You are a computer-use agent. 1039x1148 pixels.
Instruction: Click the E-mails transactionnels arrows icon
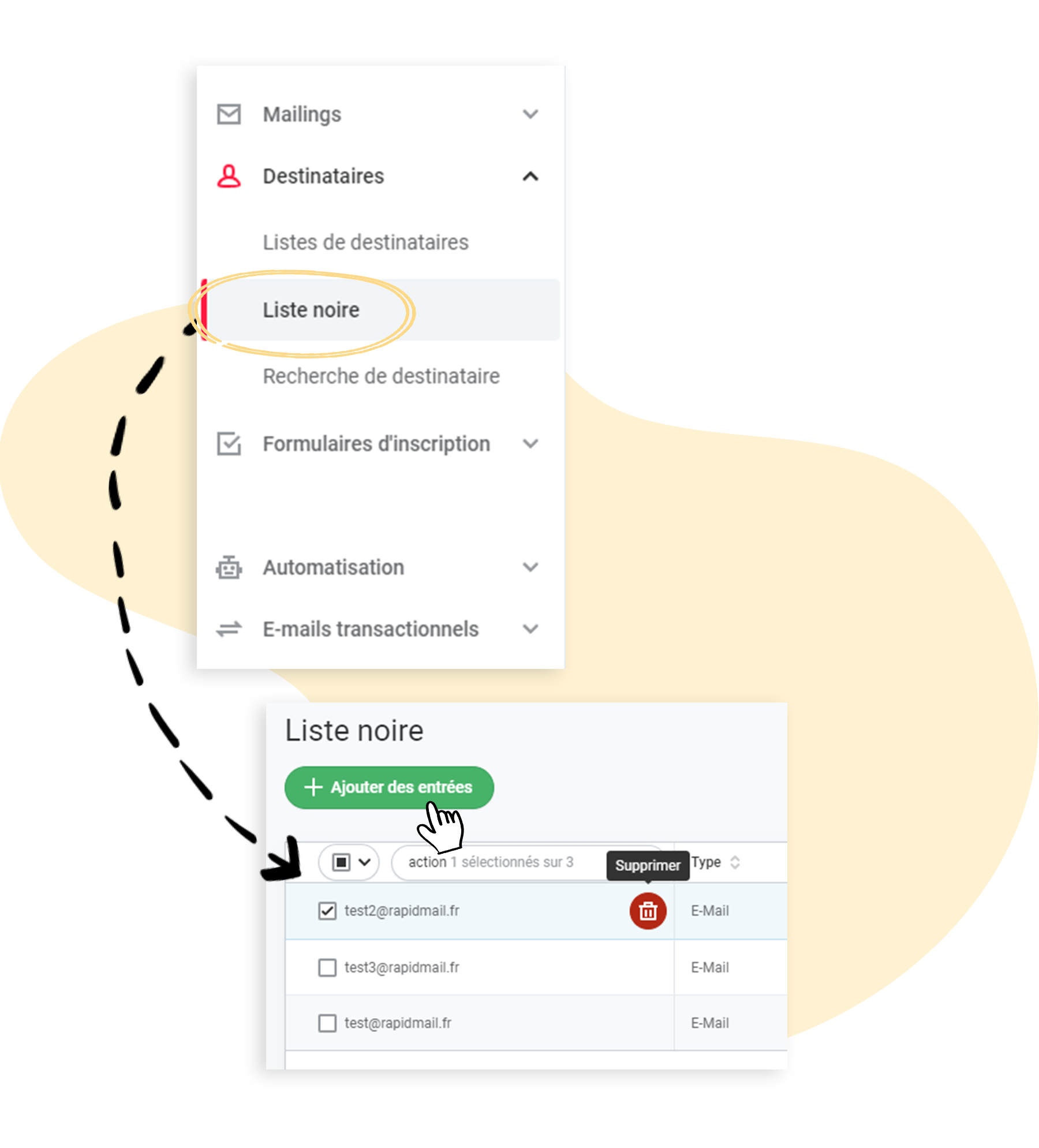click(x=229, y=629)
